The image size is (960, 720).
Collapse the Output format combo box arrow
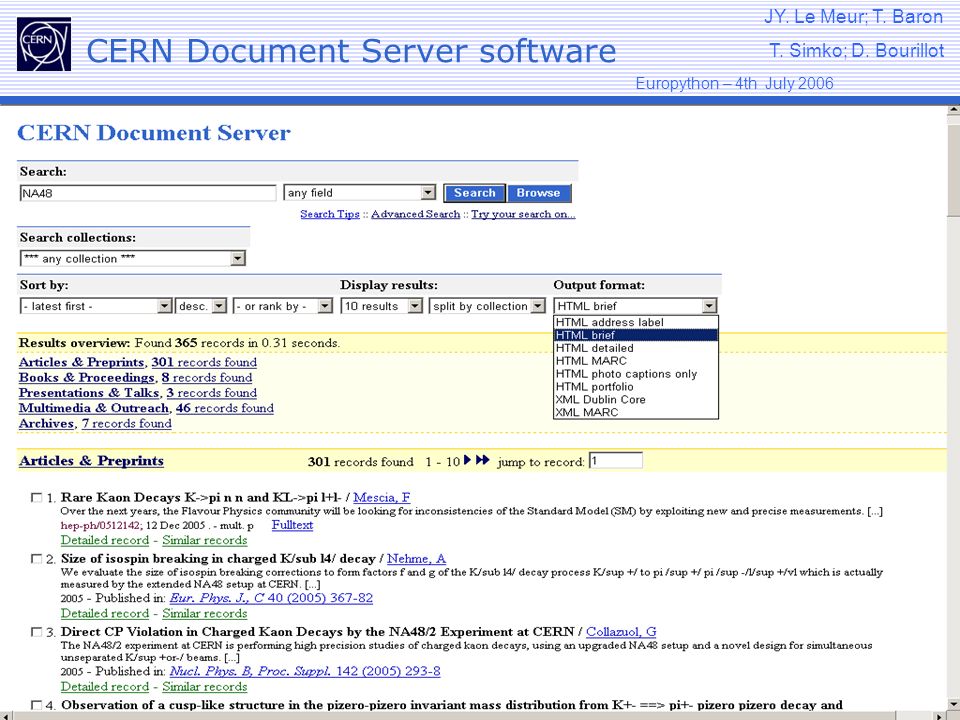709,306
